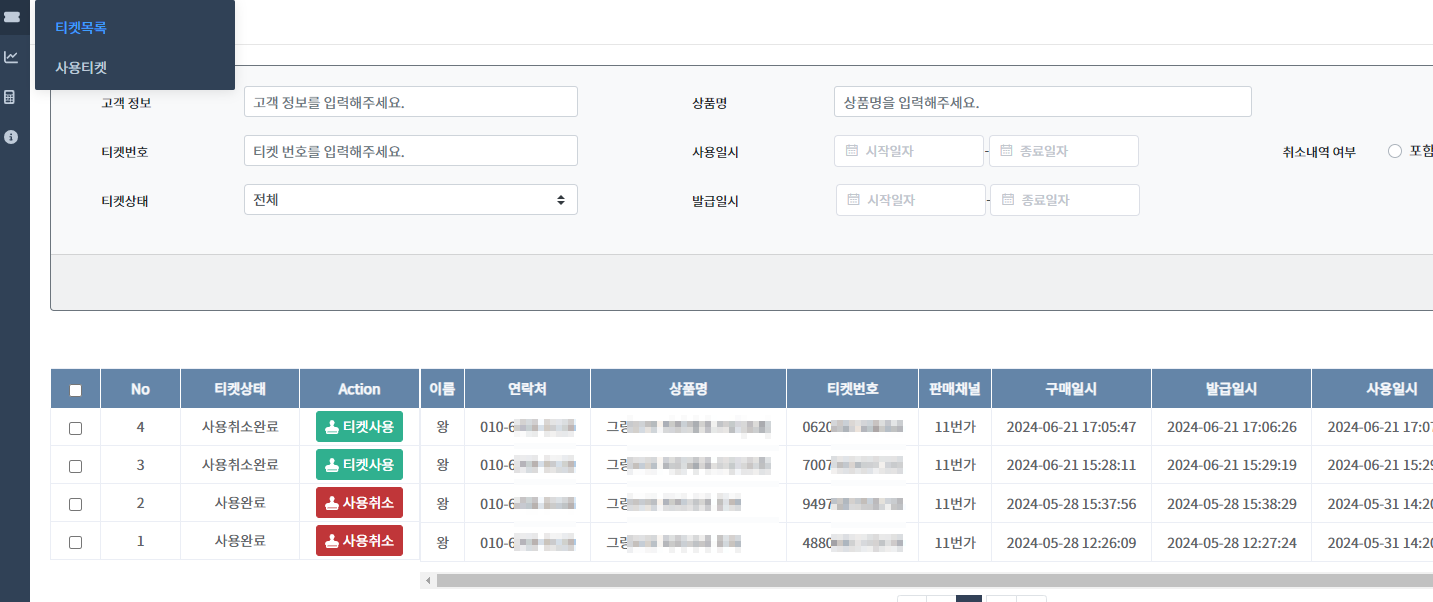Click the 판매채널 column header

click(955, 389)
